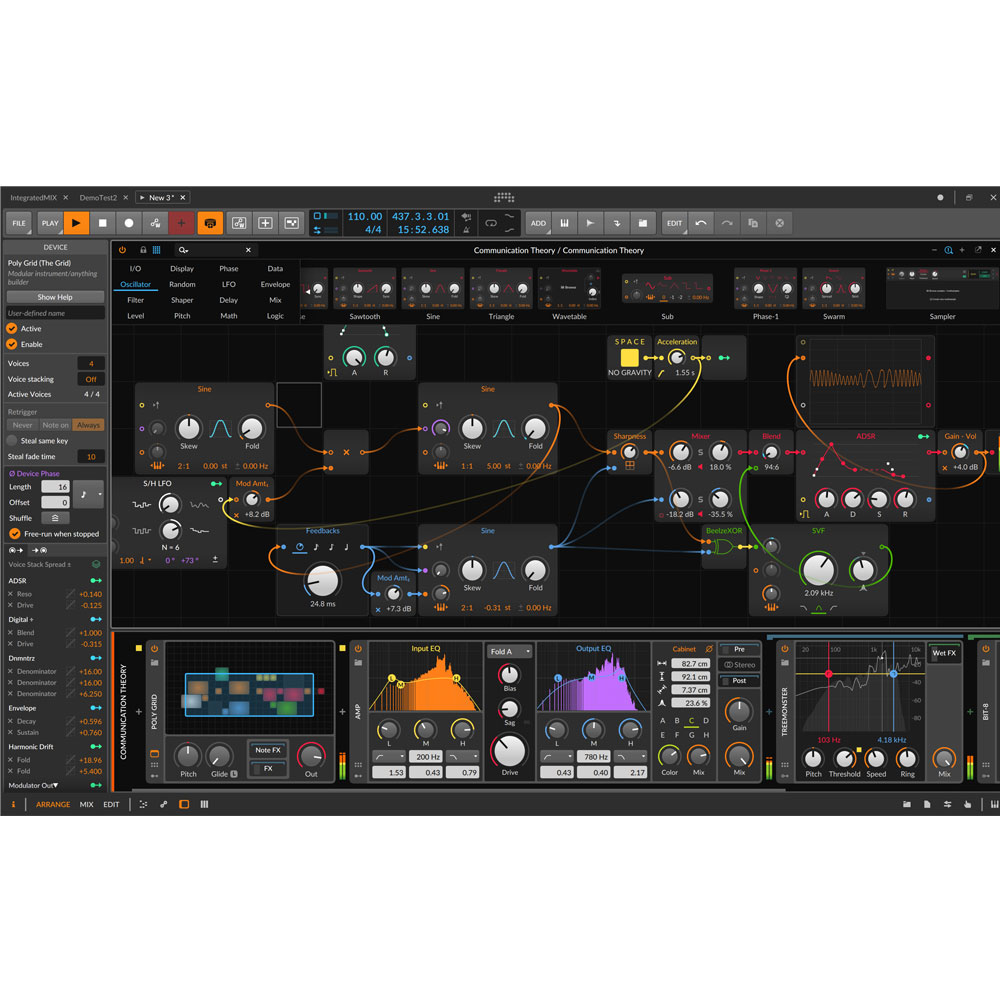The image size is (1000, 1000).
Task: Select the Filter module category
Action: point(135,300)
